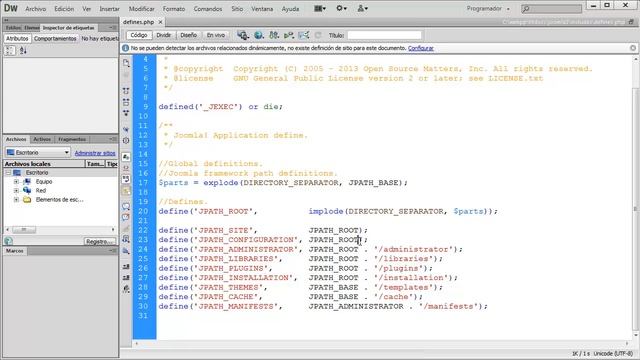640x360 pixels.
Task: Click balance braces icon
Action: click(x=126, y=141)
